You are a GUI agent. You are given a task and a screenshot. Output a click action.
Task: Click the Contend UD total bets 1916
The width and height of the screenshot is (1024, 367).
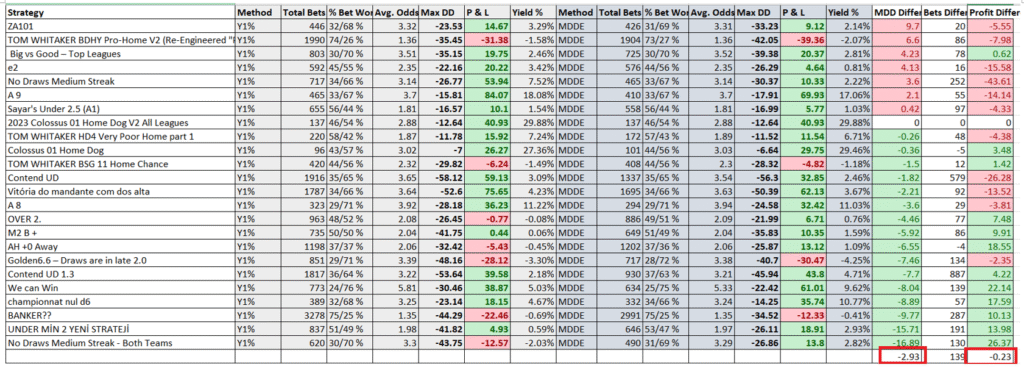pyautogui.click(x=304, y=177)
